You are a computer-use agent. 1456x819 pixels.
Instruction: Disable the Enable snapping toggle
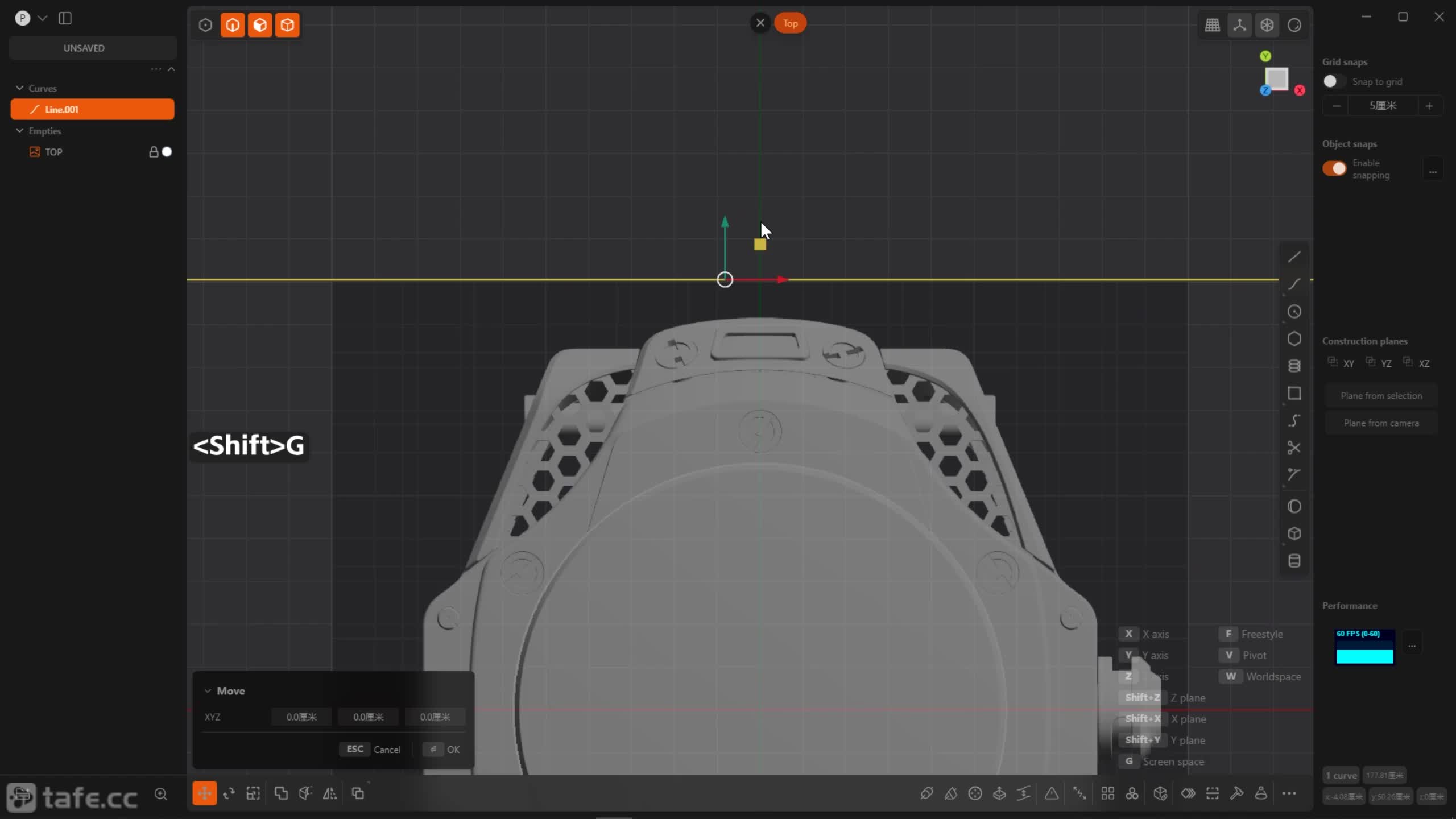(1334, 169)
